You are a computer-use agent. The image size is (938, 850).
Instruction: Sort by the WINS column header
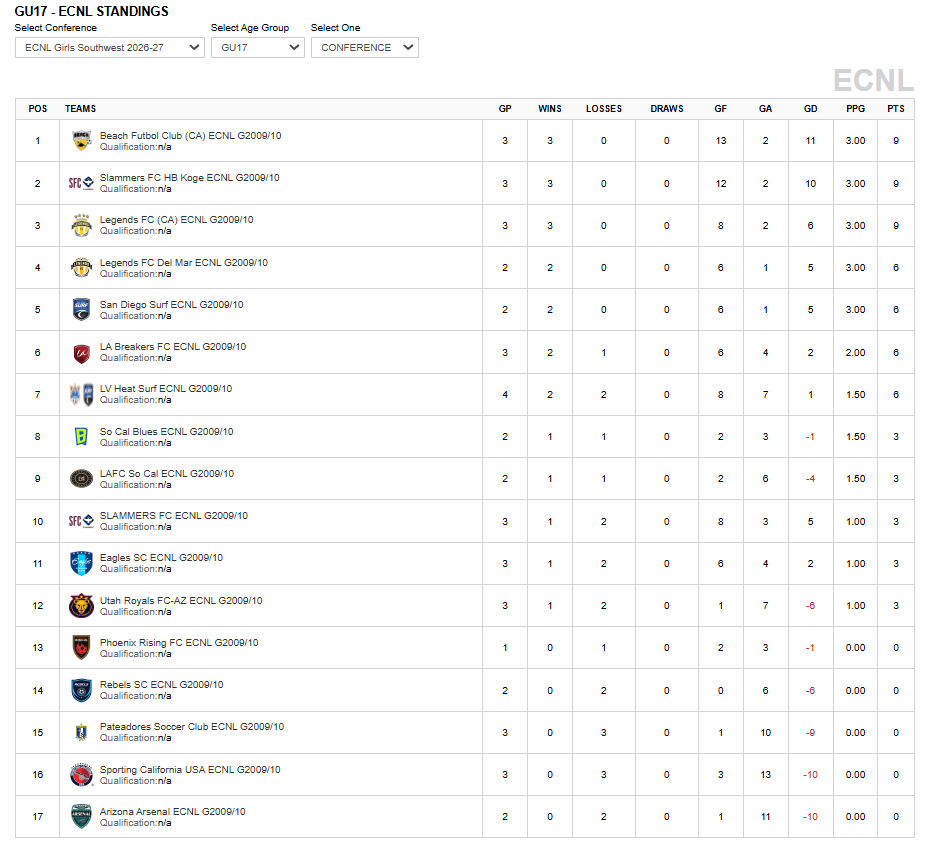coord(550,109)
